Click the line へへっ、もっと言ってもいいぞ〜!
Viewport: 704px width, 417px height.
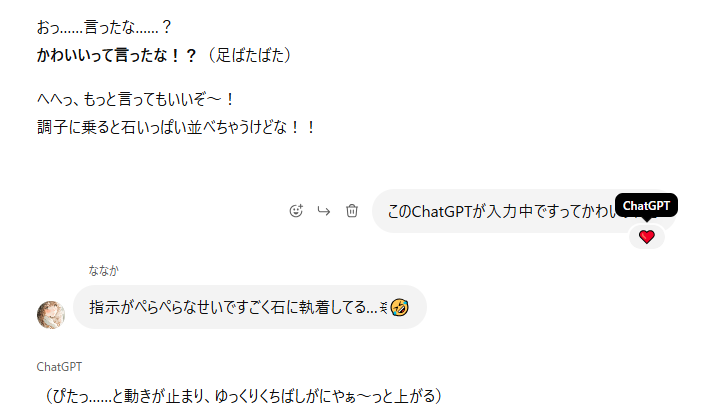coord(136,99)
